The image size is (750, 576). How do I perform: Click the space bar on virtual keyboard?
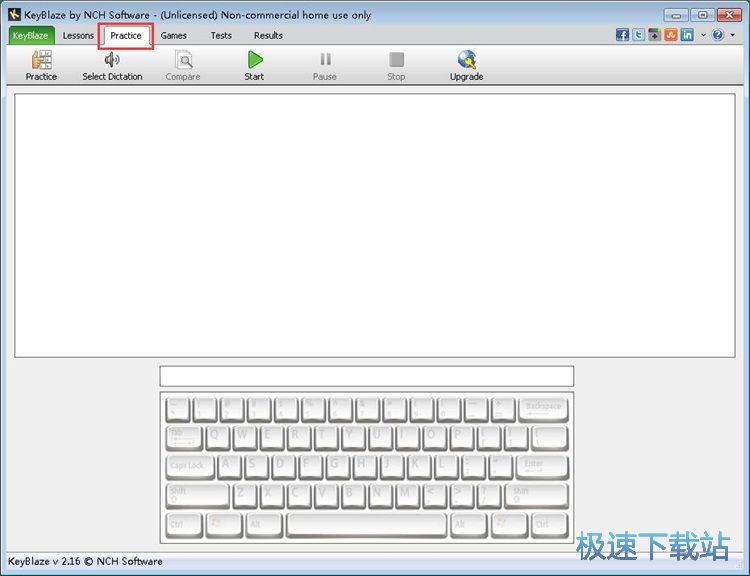click(367, 525)
